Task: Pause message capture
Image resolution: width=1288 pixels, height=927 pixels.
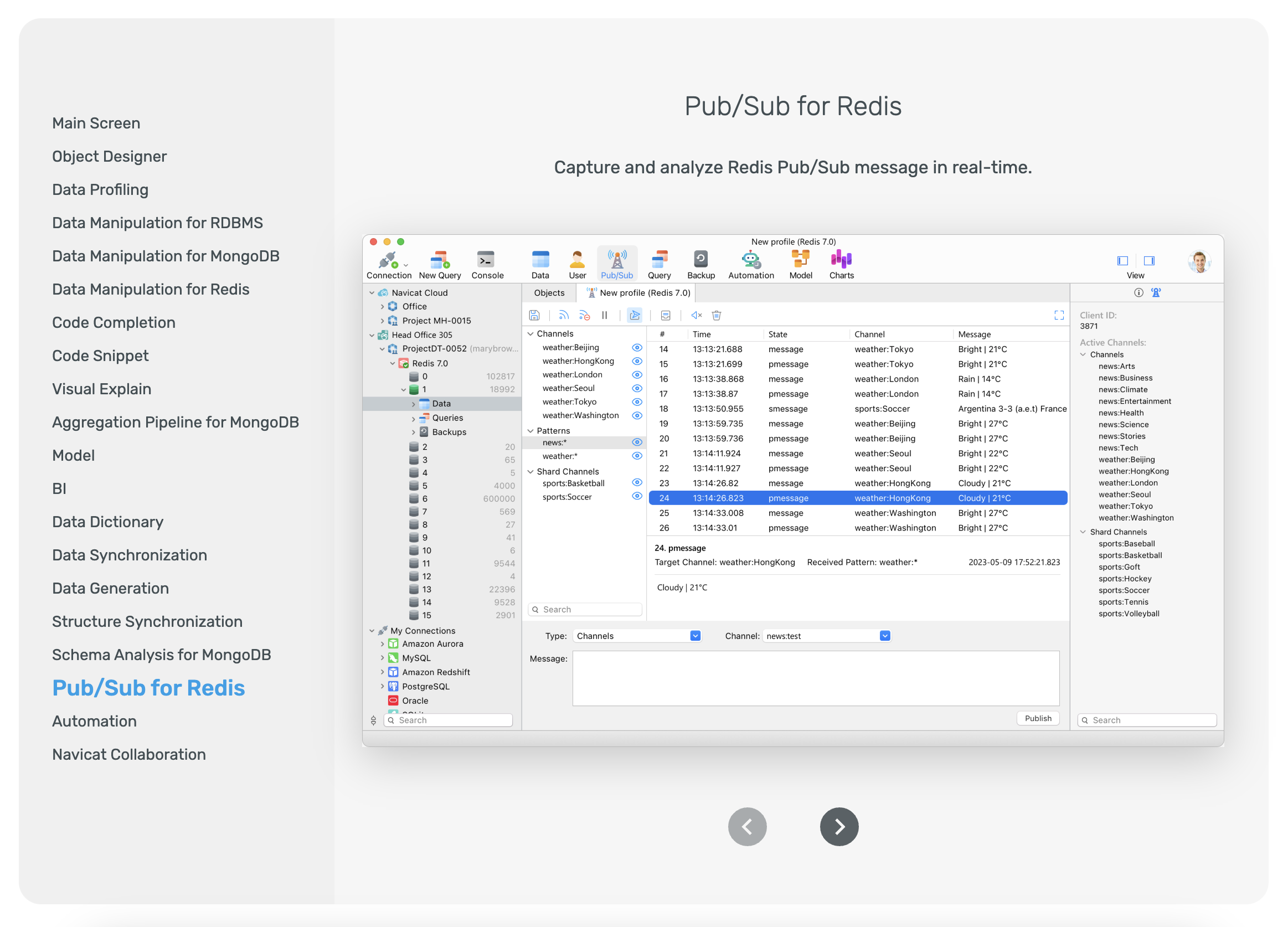Action: pos(604,315)
